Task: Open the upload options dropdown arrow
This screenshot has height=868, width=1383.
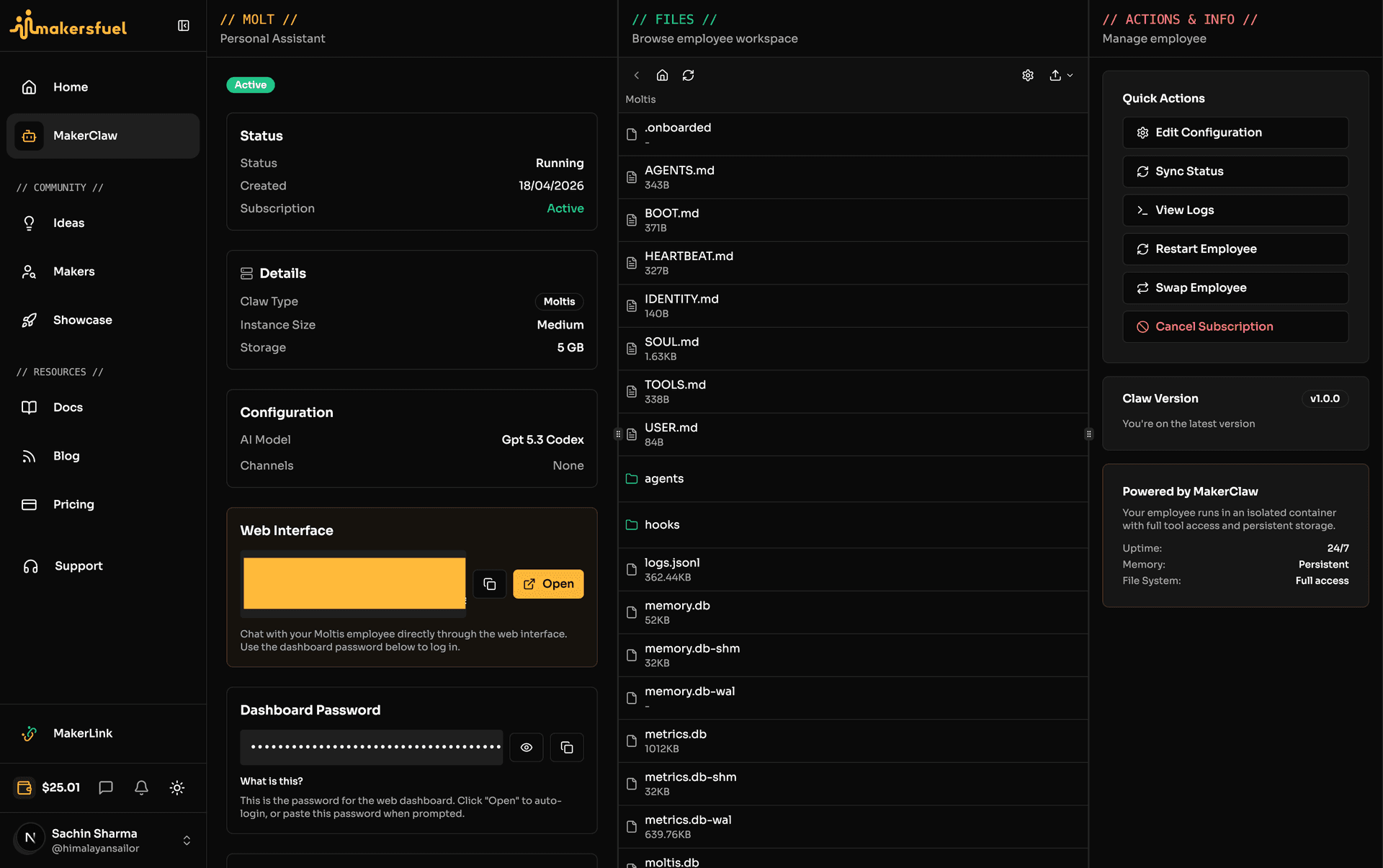Action: 1070,75
